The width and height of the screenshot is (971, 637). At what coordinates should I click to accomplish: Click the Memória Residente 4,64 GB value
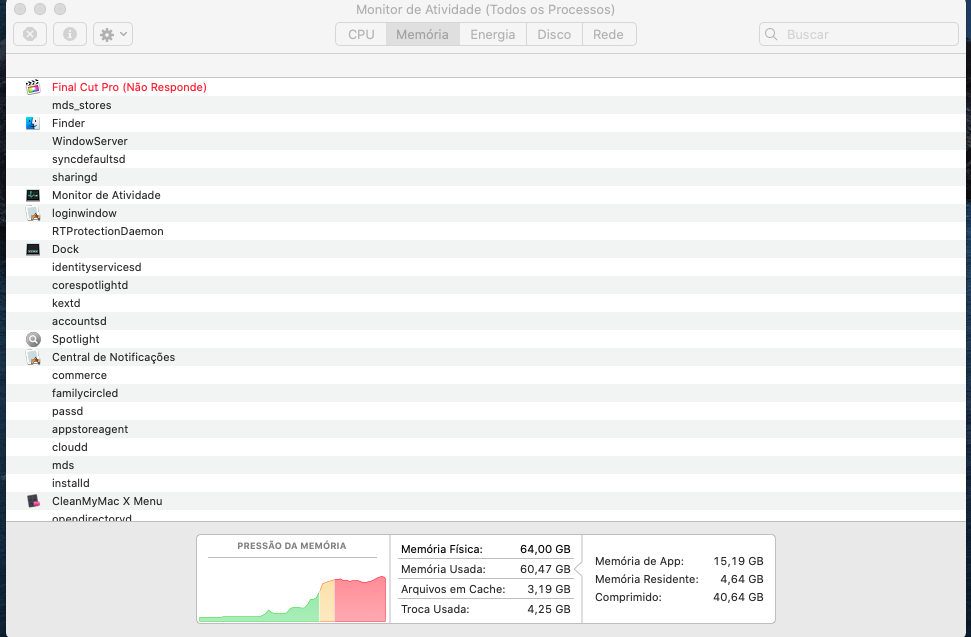742,579
